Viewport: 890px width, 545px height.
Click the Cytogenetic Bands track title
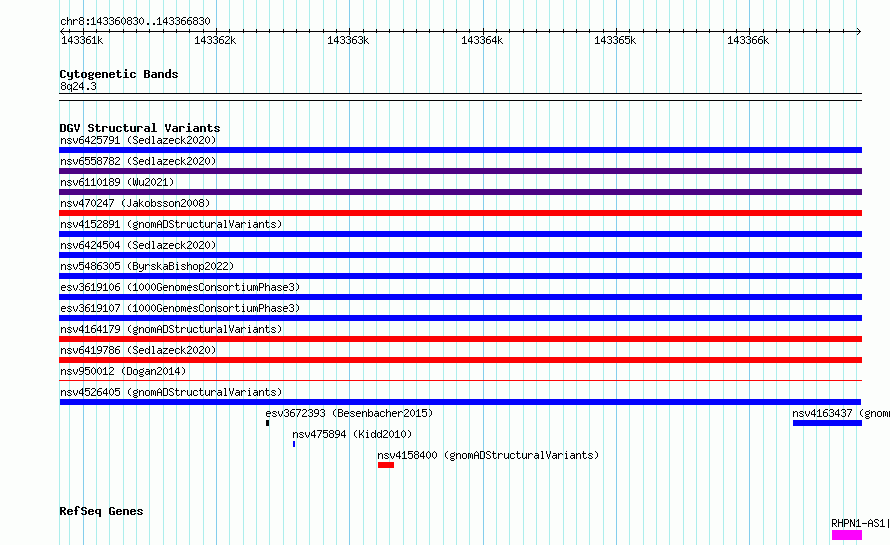coord(119,74)
